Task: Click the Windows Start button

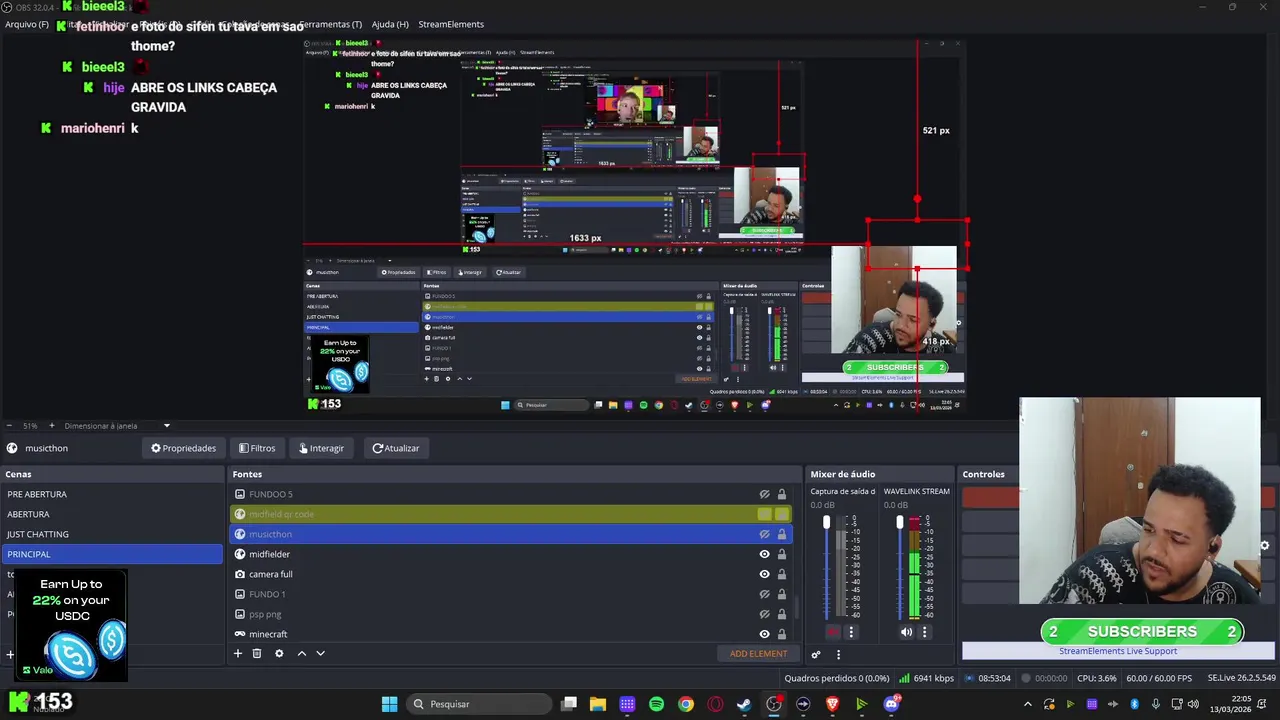Action: coord(389,704)
